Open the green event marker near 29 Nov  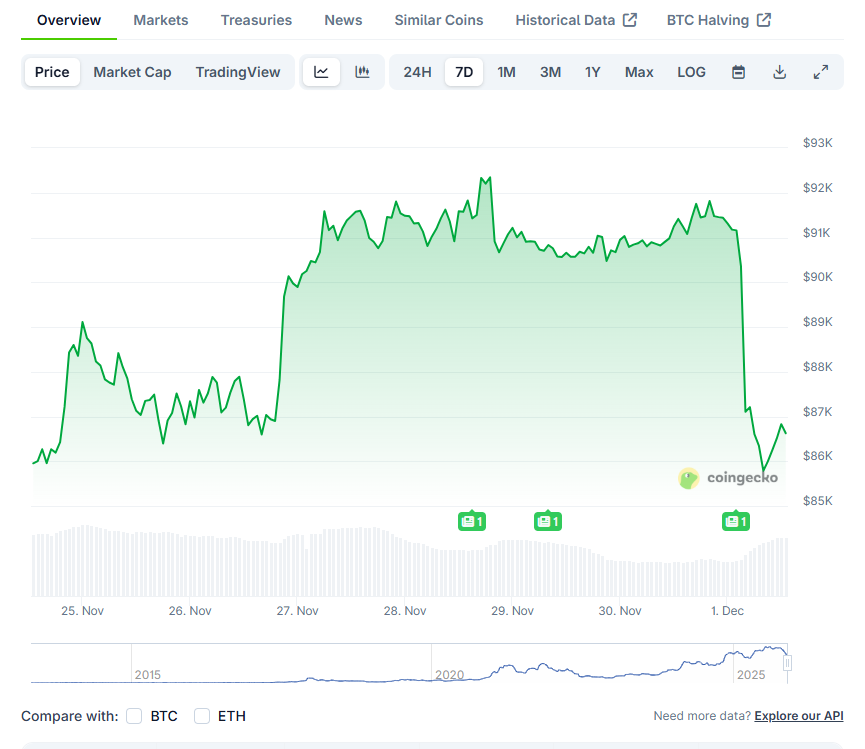point(547,521)
